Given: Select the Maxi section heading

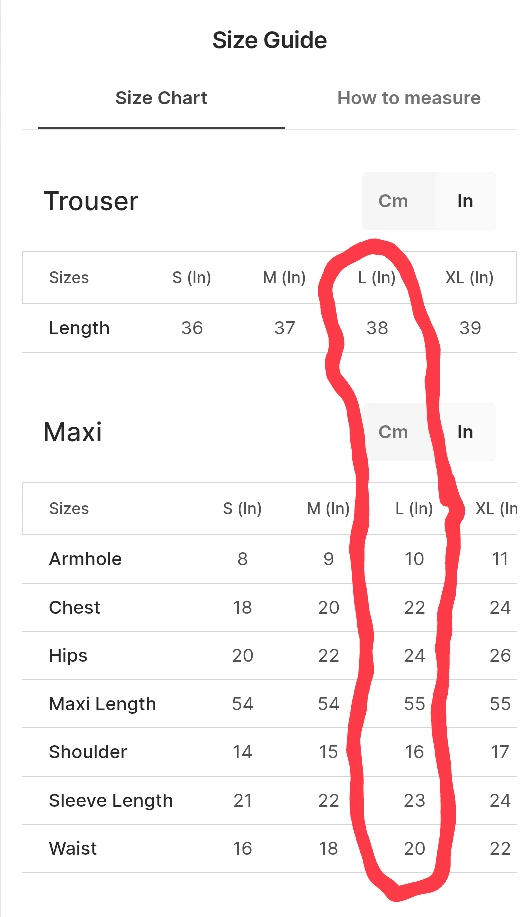Looking at the screenshot, I should (x=73, y=432).
